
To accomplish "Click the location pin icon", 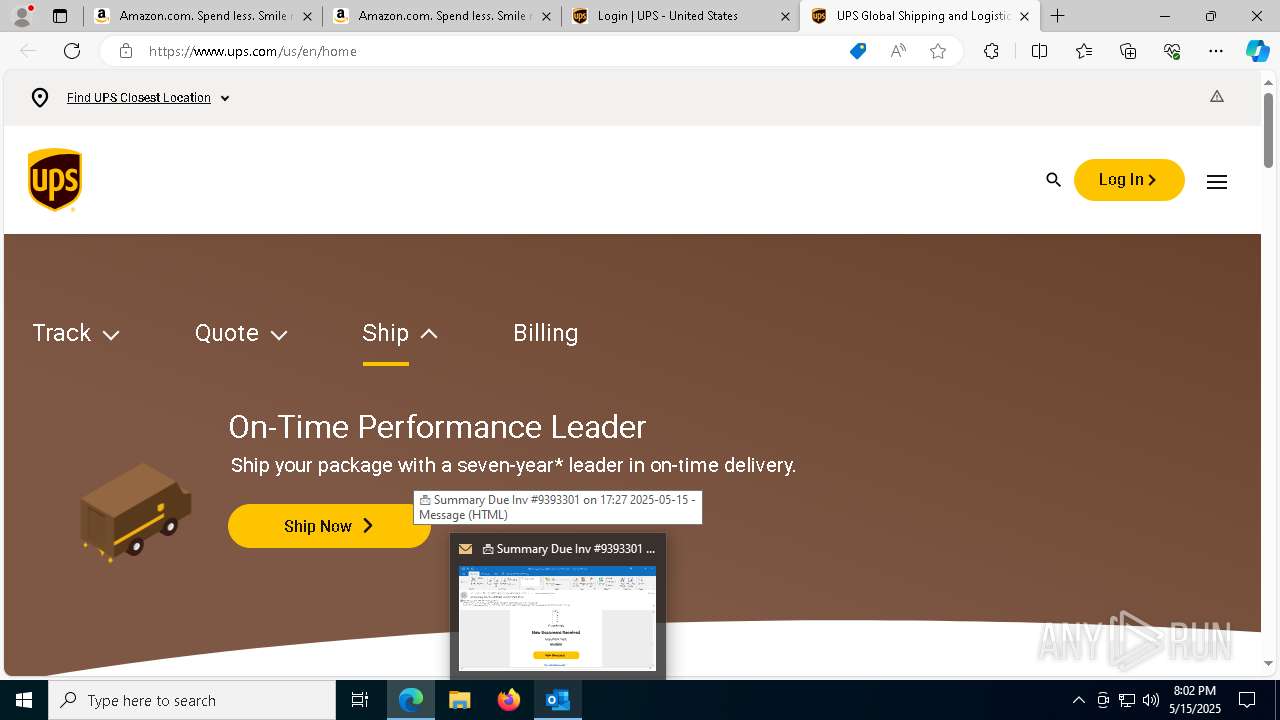I will 40,98.
